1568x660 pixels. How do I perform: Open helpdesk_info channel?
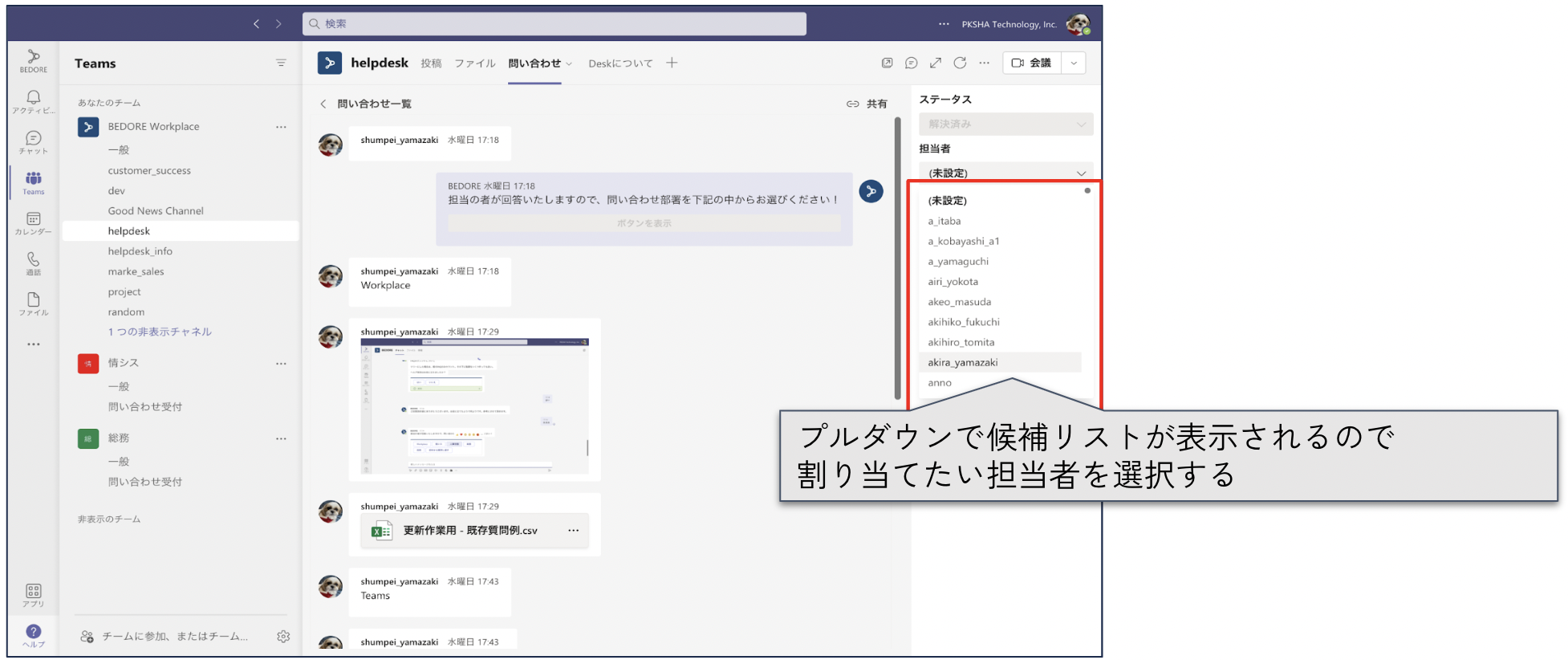140,251
